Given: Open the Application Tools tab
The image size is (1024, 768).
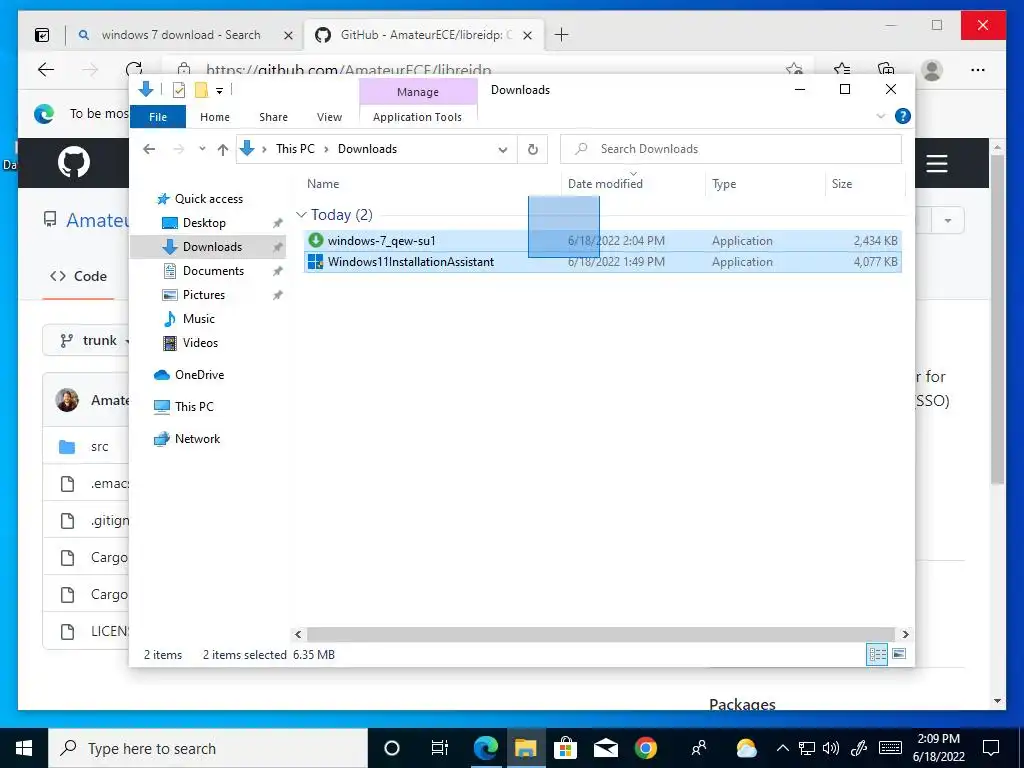Looking at the screenshot, I should pyautogui.click(x=417, y=117).
